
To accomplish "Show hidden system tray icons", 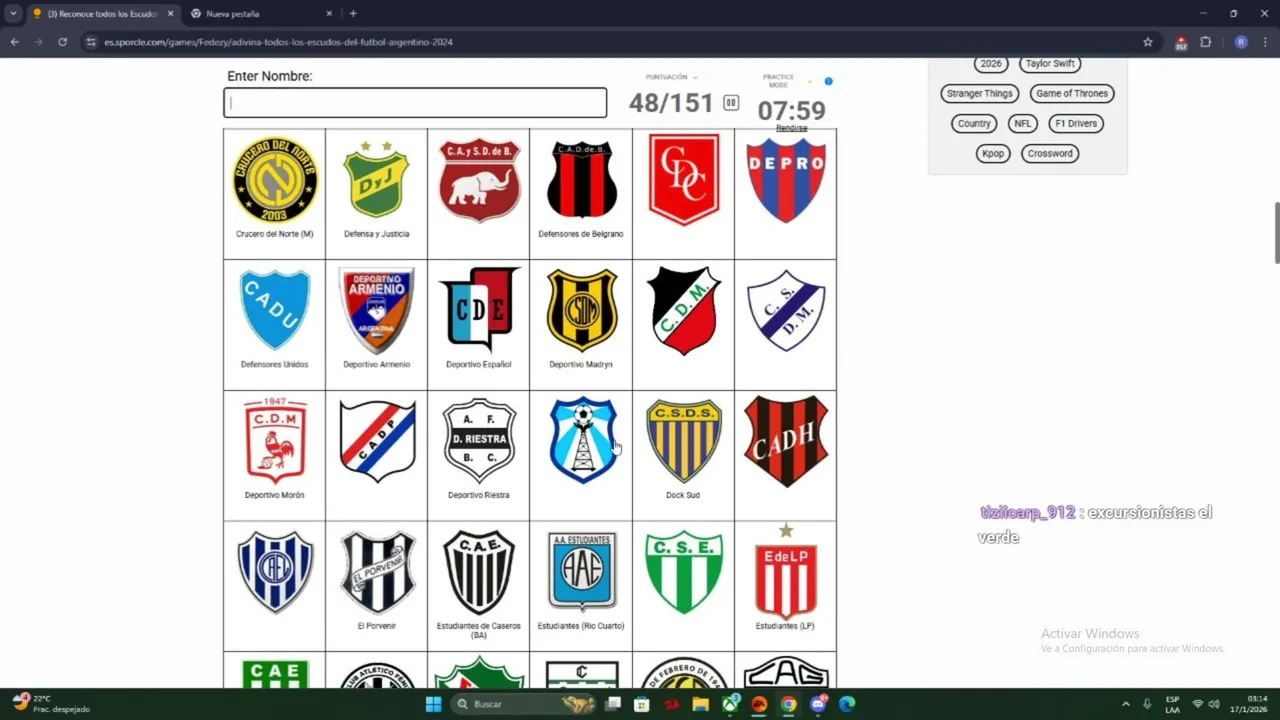I will tap(1126, 704).
